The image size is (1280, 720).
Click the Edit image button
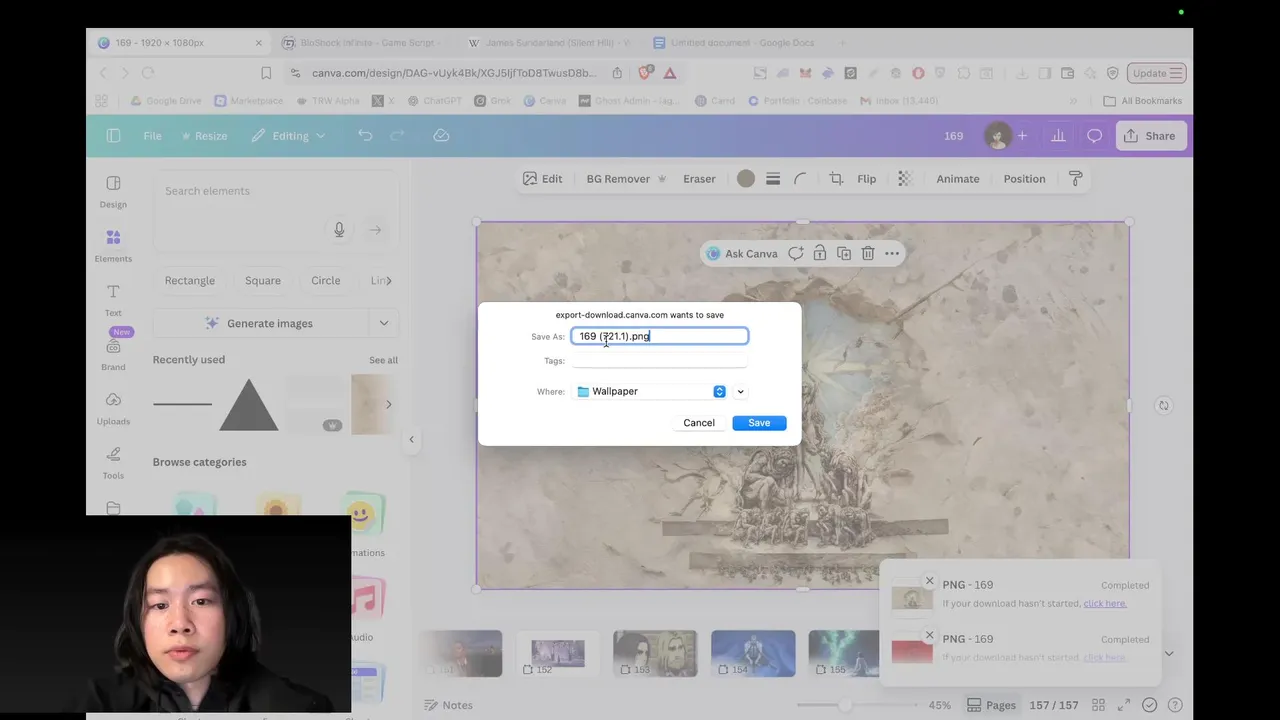(x=542, y=179)
